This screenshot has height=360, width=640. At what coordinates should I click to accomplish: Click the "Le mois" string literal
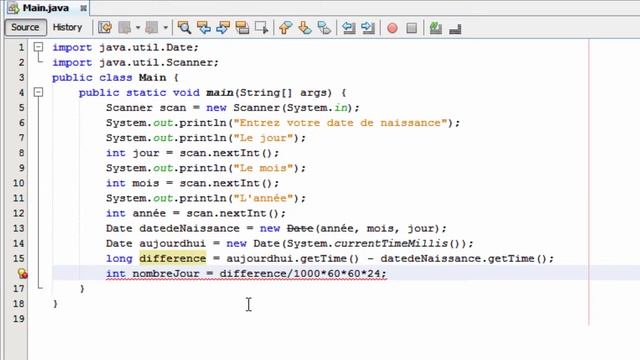263,168
